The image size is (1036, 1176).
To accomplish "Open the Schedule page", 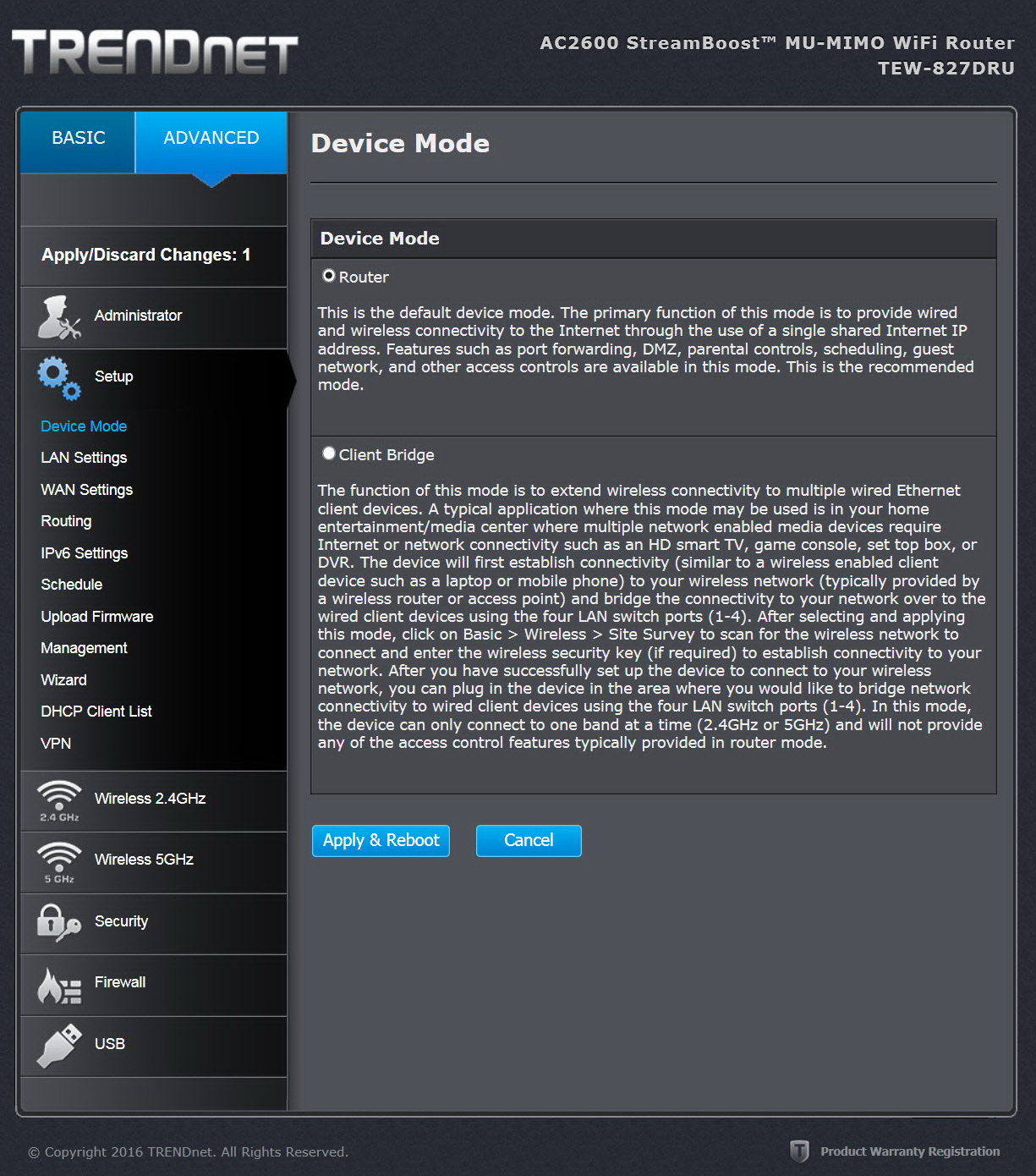I will [x=71, y=585].
